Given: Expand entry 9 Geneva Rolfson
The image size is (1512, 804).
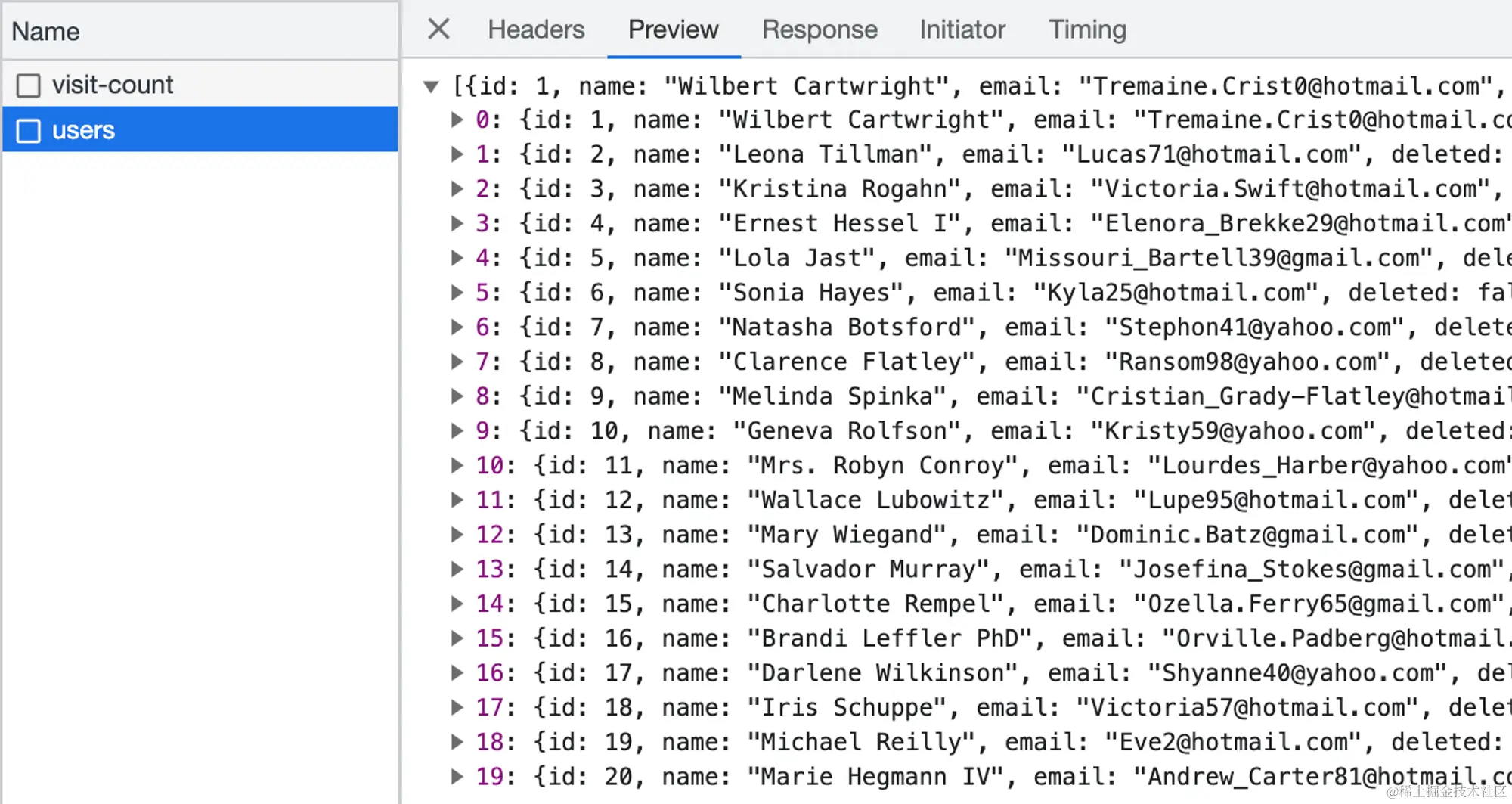Looking at the screenshot, I should pyautogui.click(x=457, y=430).
